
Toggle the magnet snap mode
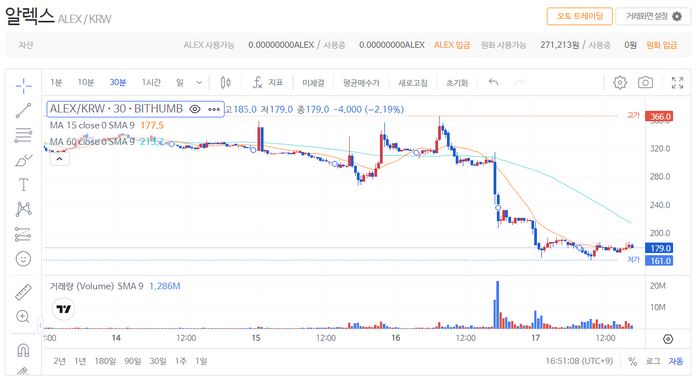[23, 350]
